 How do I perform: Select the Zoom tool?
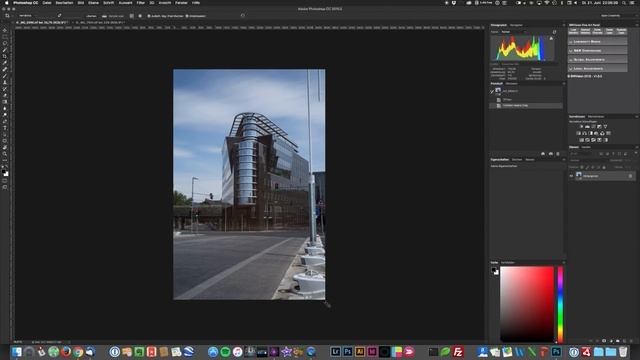pyautogui.click(x=5, y=154)
